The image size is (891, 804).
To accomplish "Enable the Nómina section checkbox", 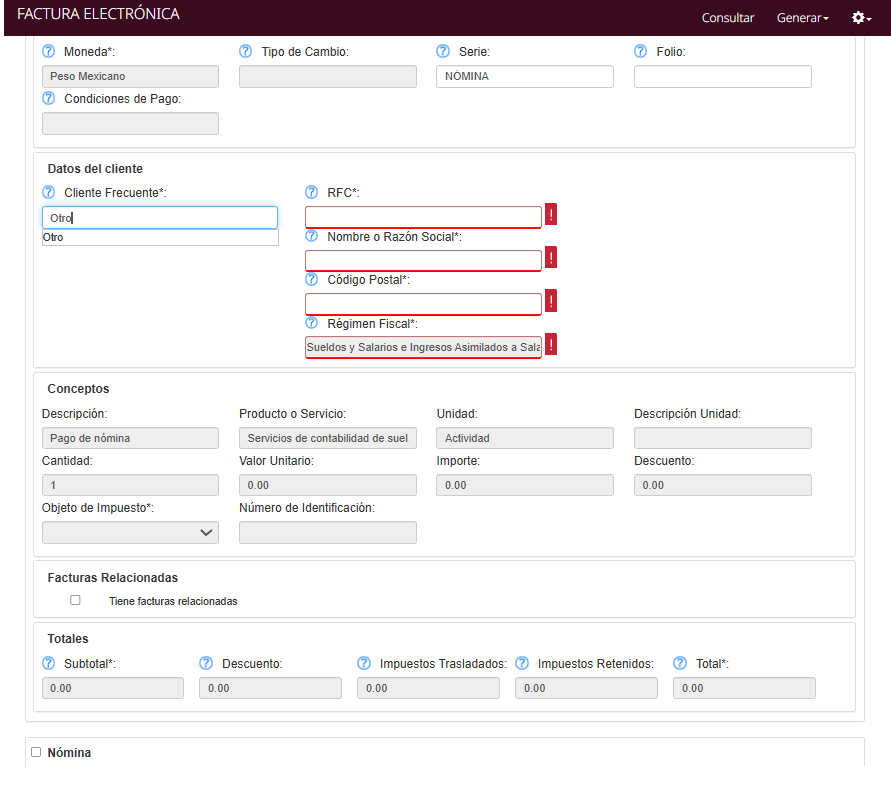I will point(36,752).
